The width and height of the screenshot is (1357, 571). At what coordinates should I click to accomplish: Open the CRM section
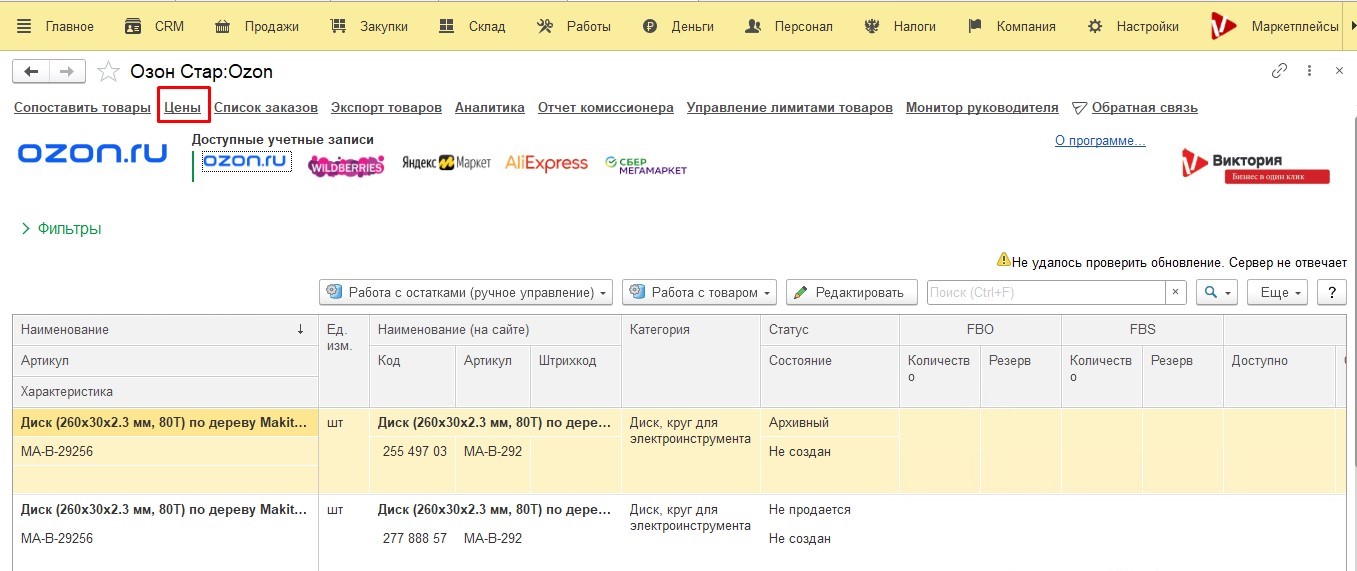[155, 26]
